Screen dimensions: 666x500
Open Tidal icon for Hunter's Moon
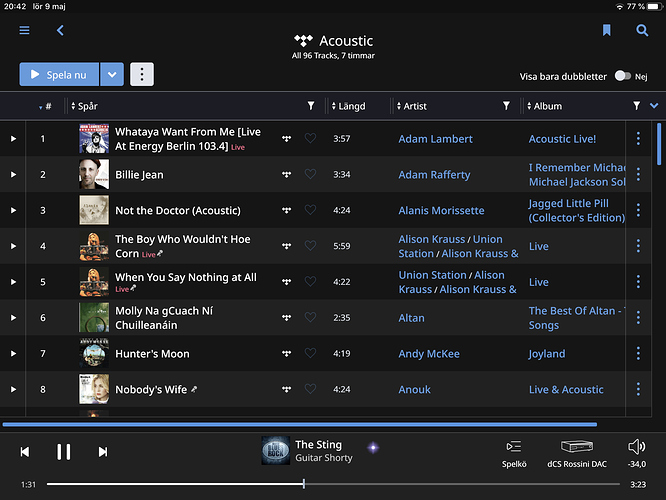(287, 353)
